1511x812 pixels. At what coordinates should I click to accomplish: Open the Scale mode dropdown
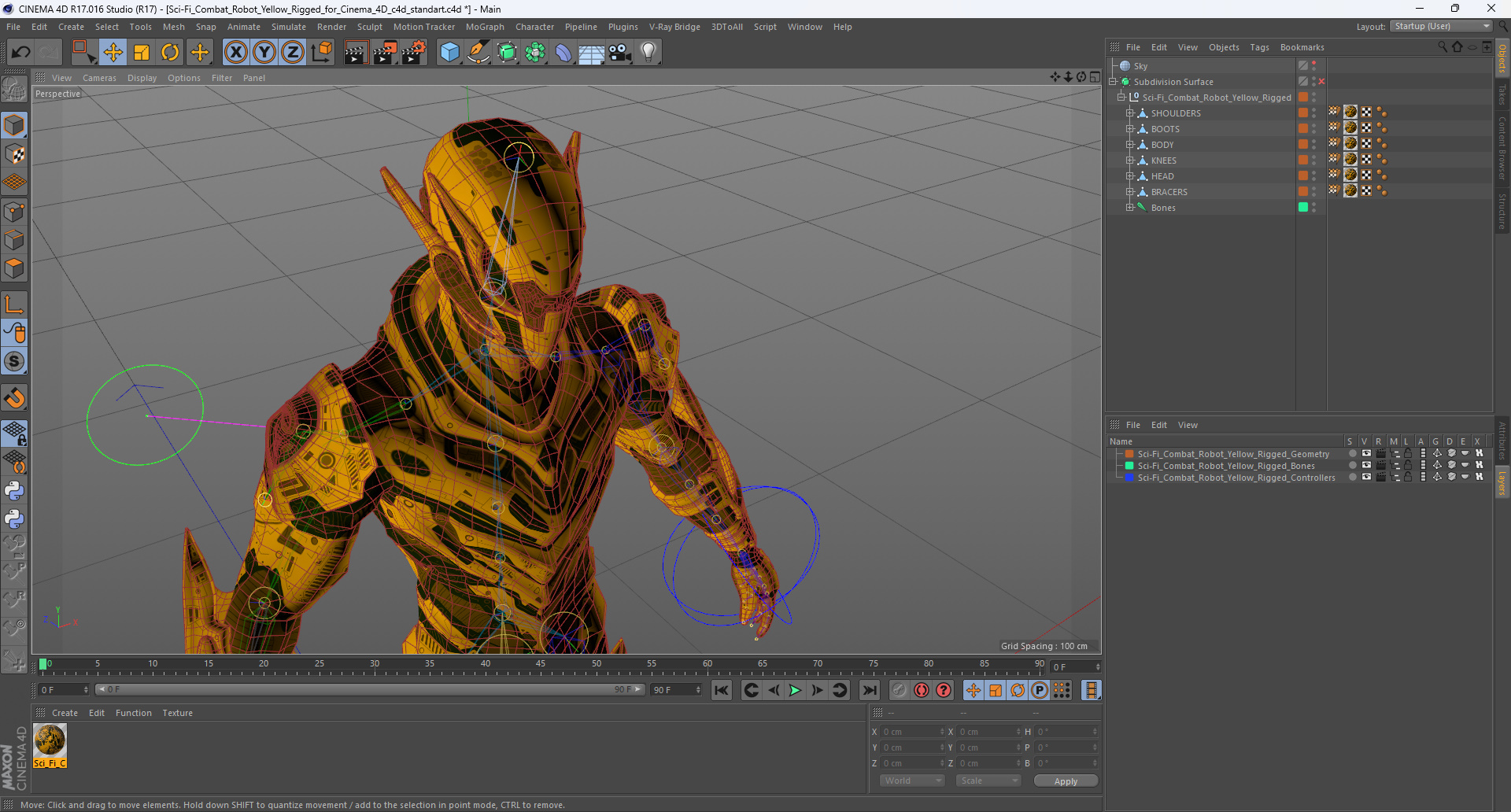(988, 781)
